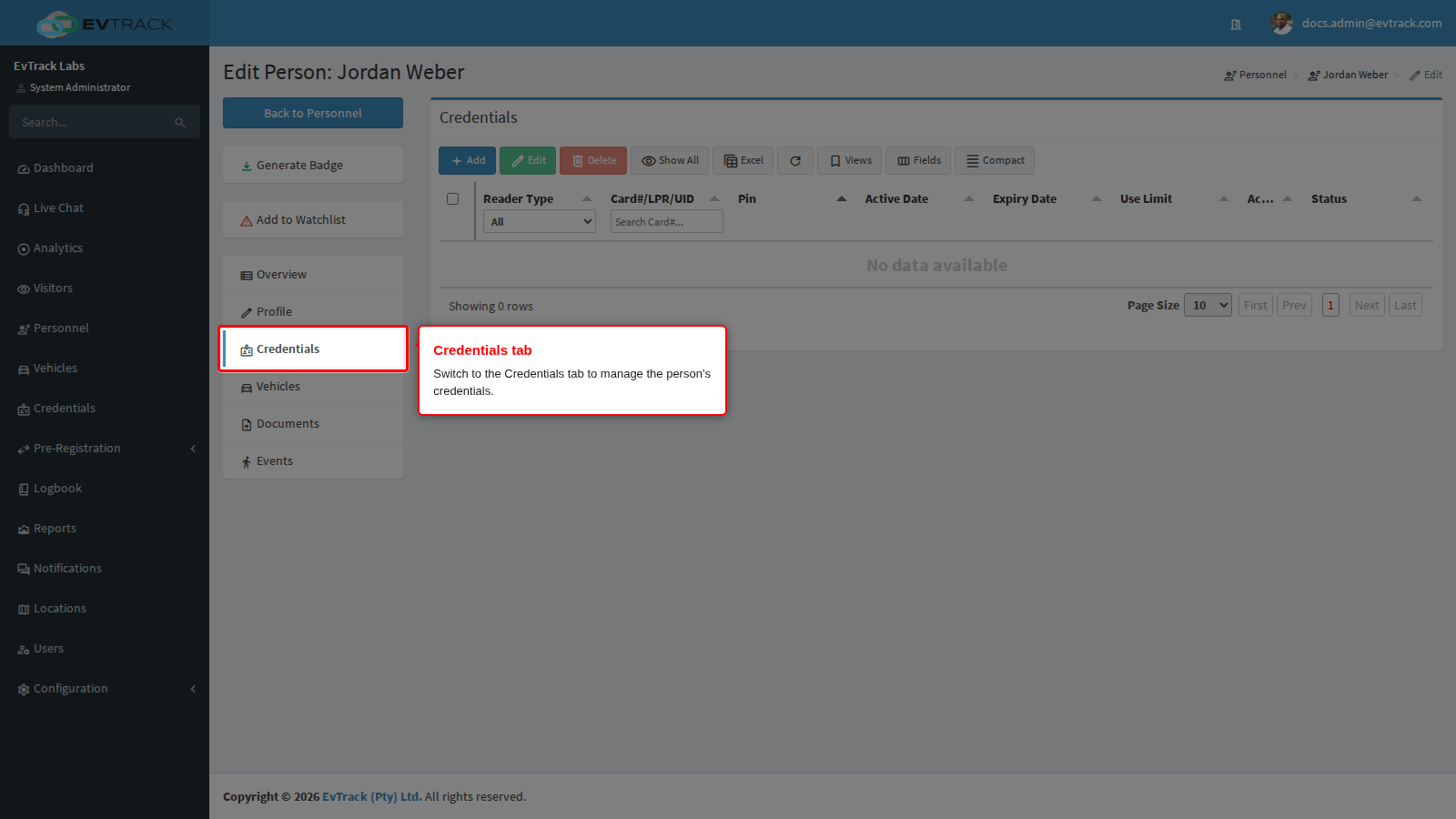Sort by Use Limit column arrow
1456x819 pixels.
pos(1224,198)
